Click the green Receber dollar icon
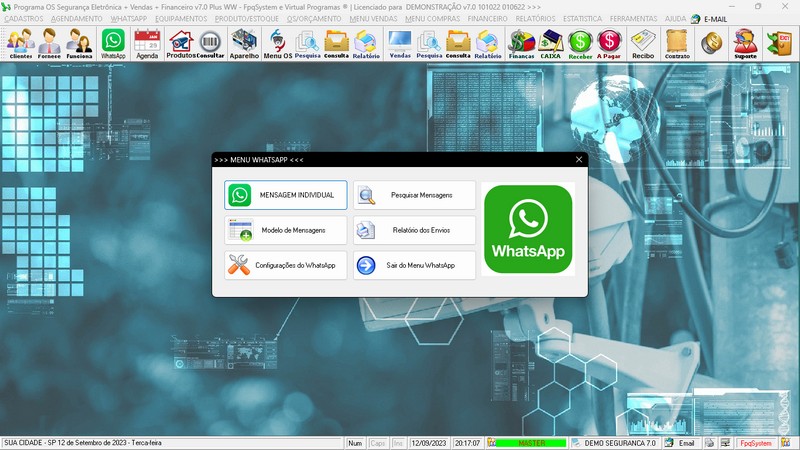This screenshot has width=800, height=450. pyautogui.click(x=580, y=44)
